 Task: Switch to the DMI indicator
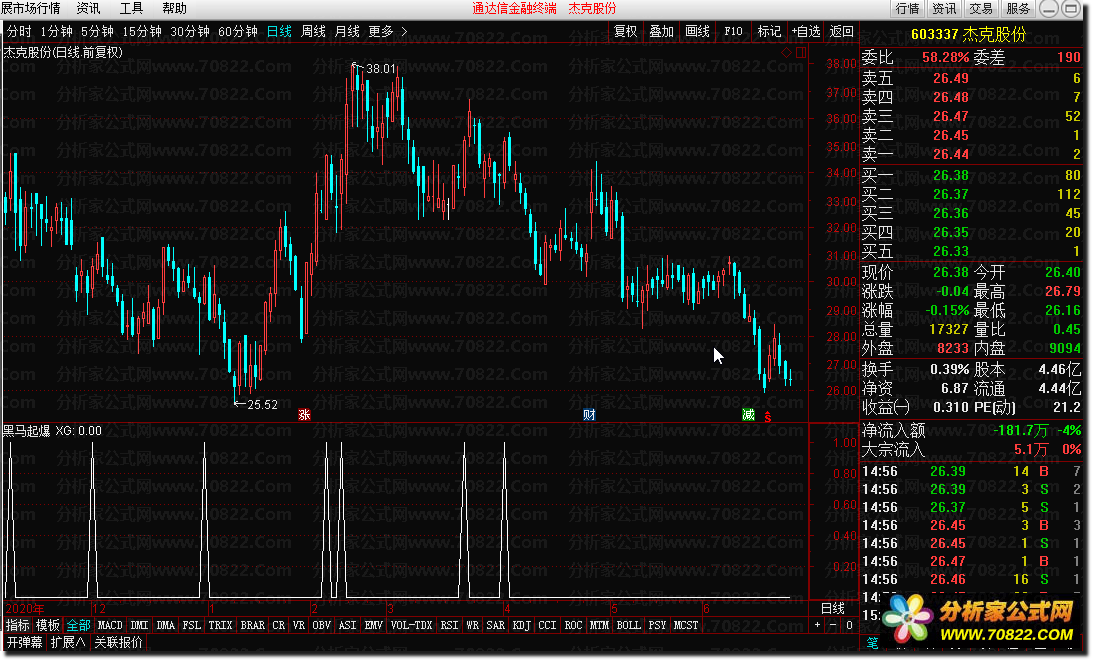click(139, 625)
